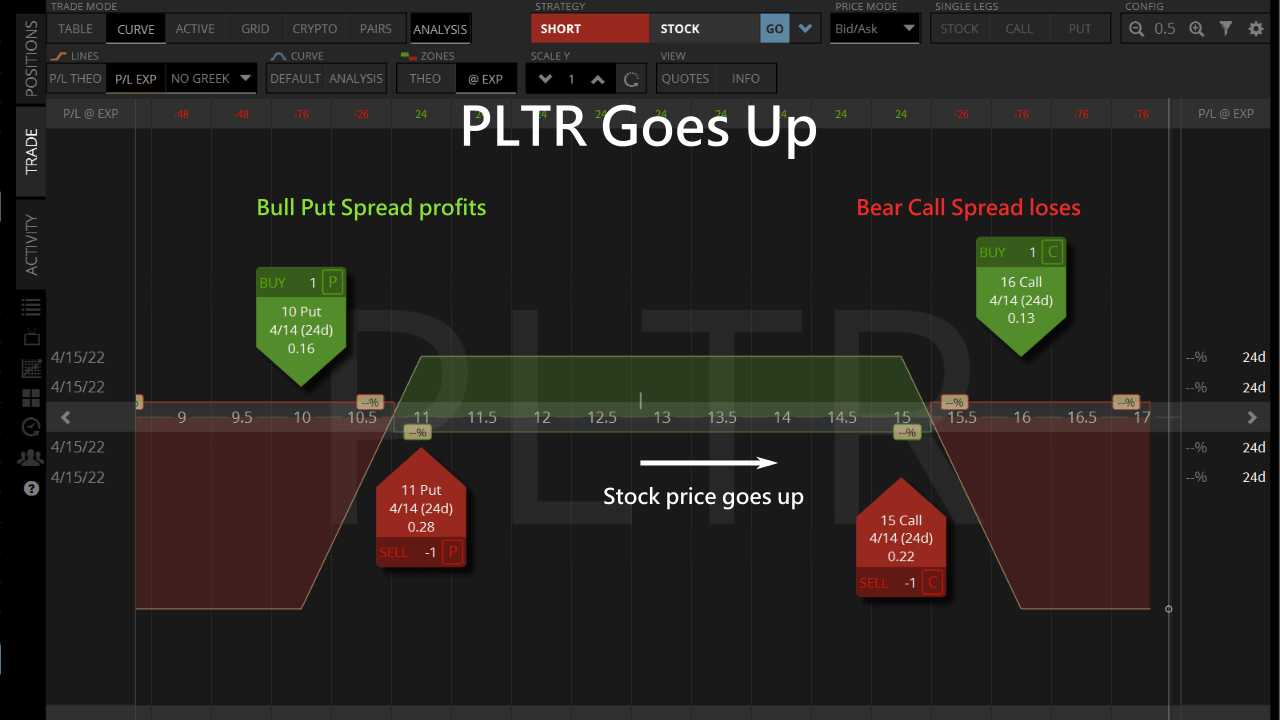This screenshot has width=1280, height=720.
Task: Select the short 11 Put leg tag
Action: 421,507
